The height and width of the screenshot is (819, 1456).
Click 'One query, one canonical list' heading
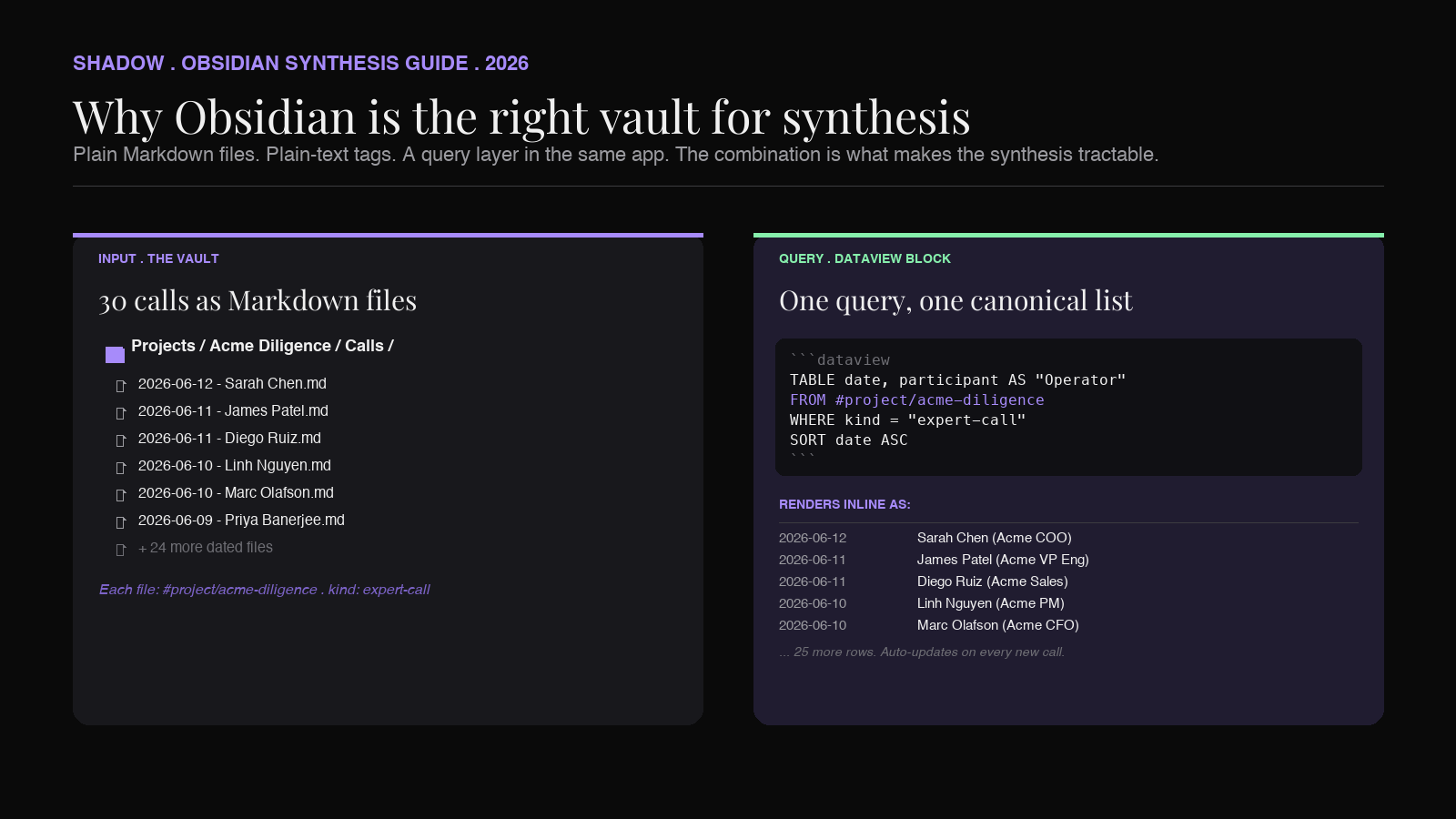point(955,300)
